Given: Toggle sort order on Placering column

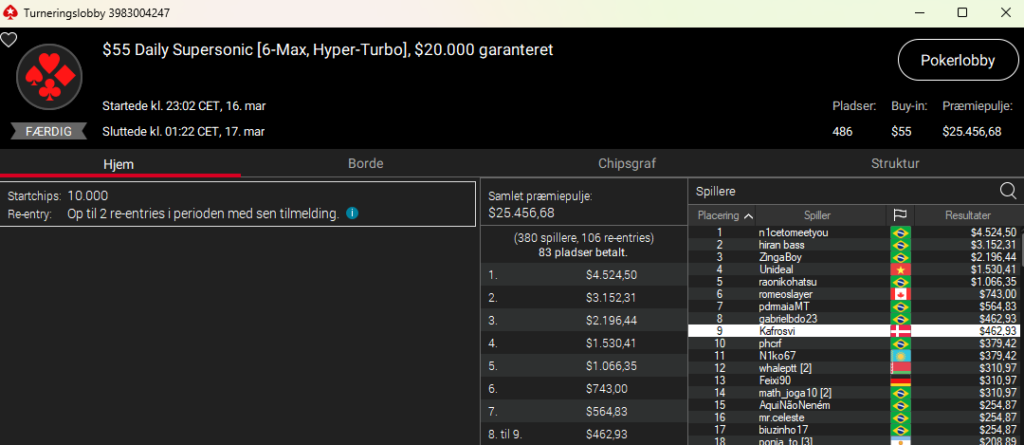Looking at the screenshot, I should click(726, 215).
